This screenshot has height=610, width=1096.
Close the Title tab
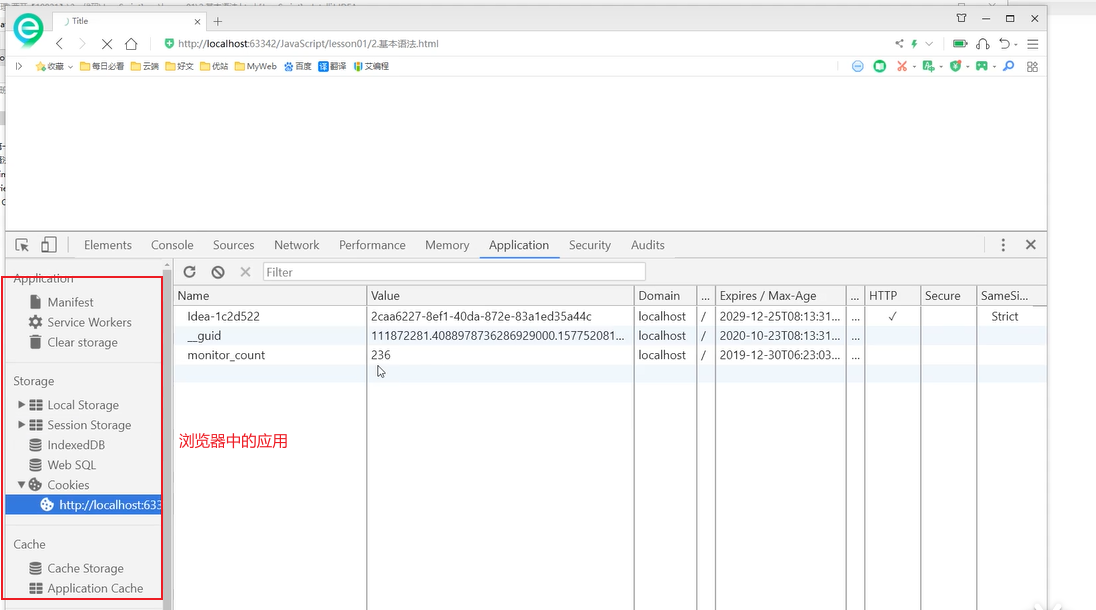pos(197,22)
